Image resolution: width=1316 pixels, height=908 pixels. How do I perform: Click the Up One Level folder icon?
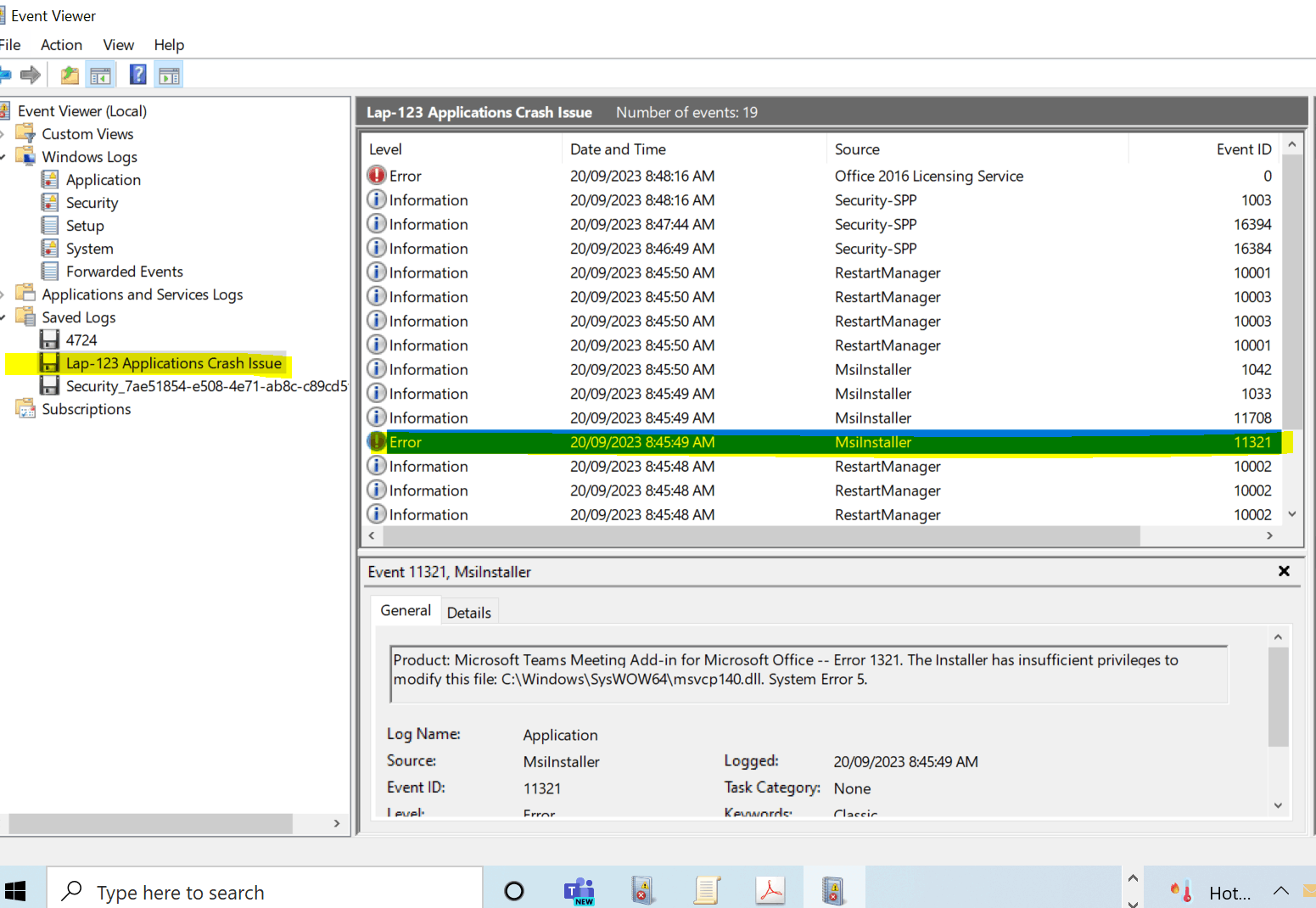coord(70,76)
